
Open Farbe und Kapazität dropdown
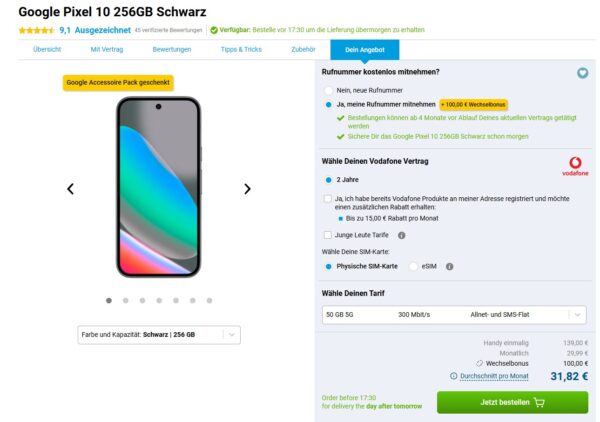(159, 335)
